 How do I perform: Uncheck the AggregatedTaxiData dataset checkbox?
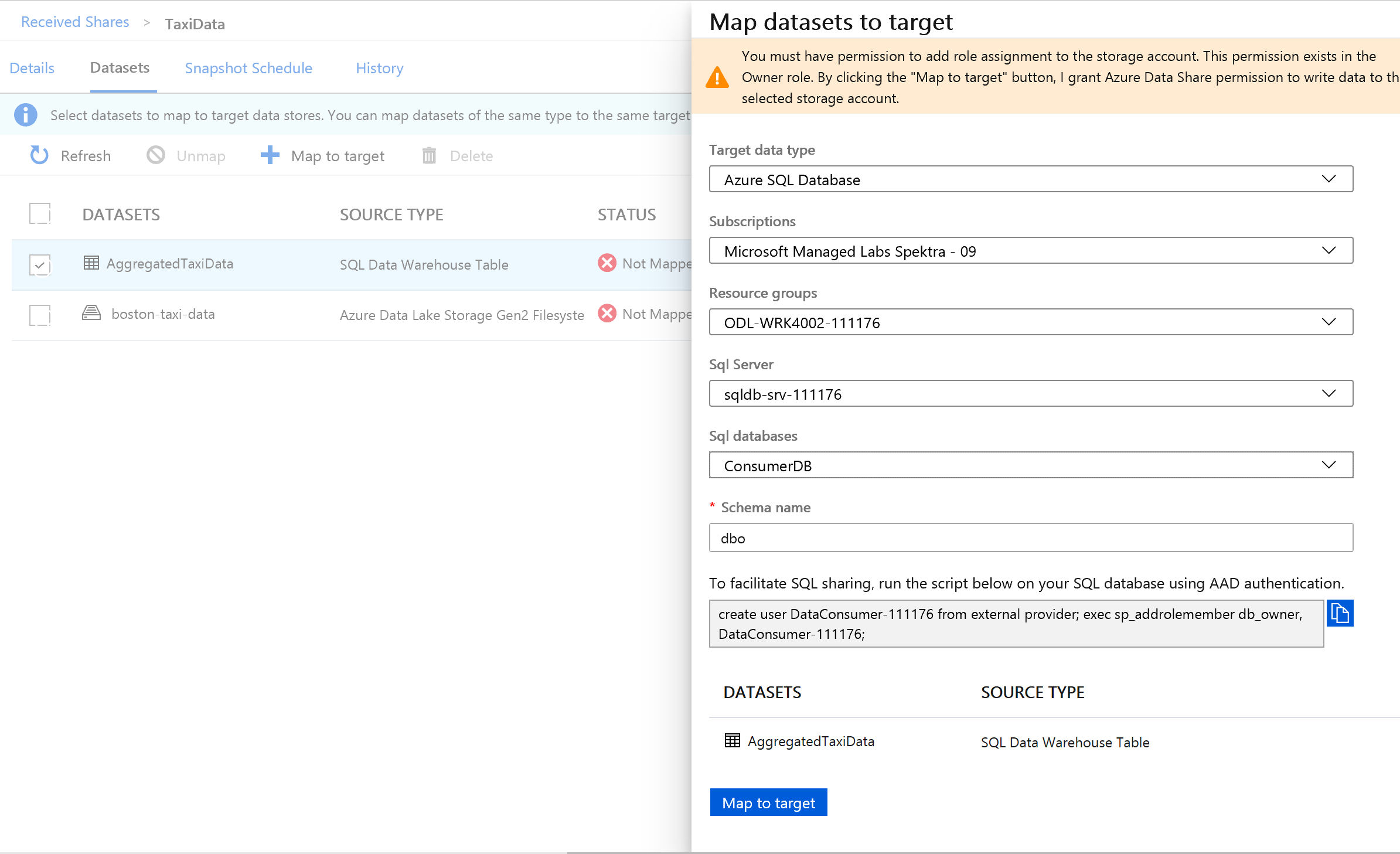click(x=39, y=265)
